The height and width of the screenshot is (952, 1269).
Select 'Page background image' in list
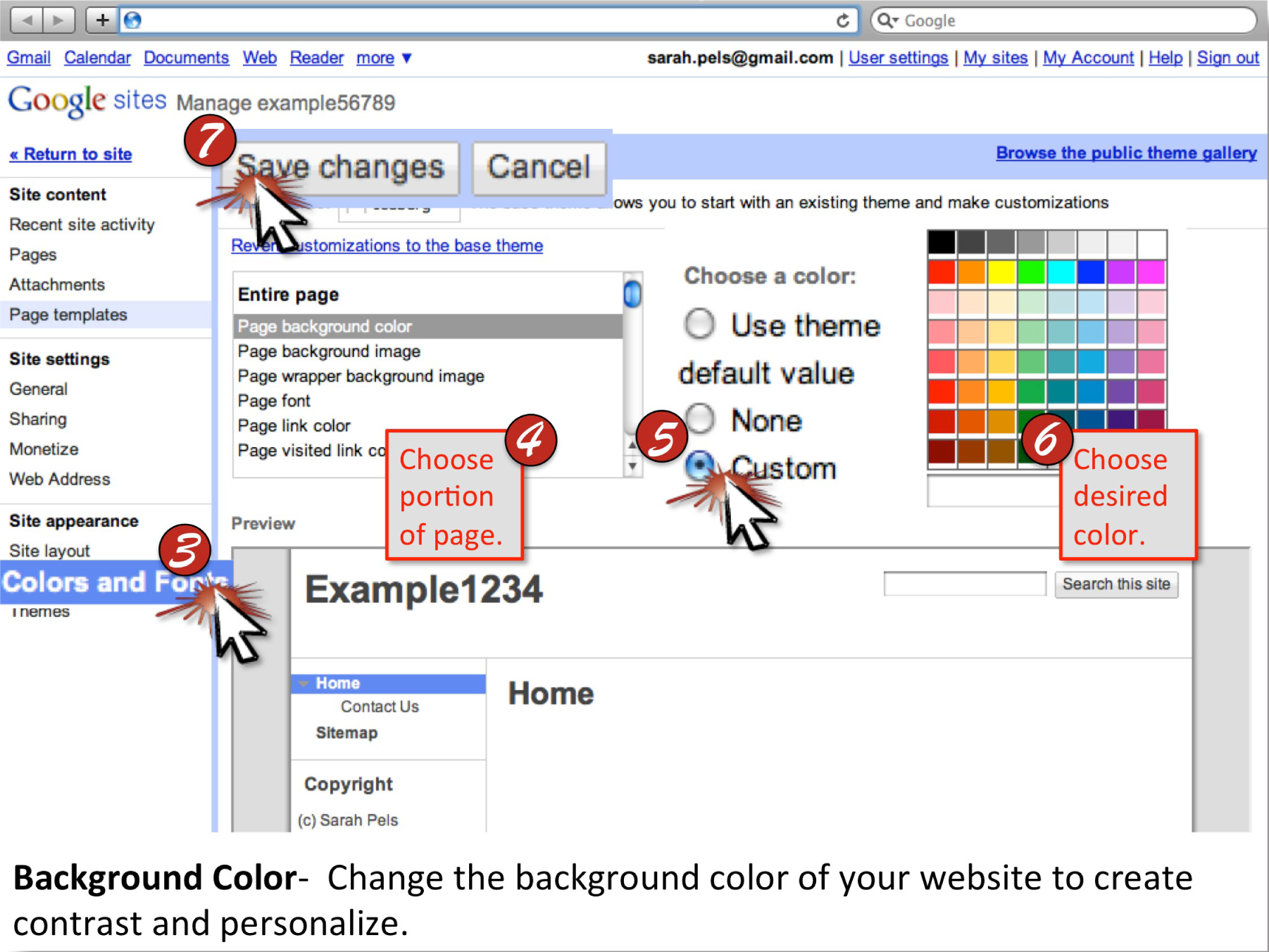click(428, 351)
